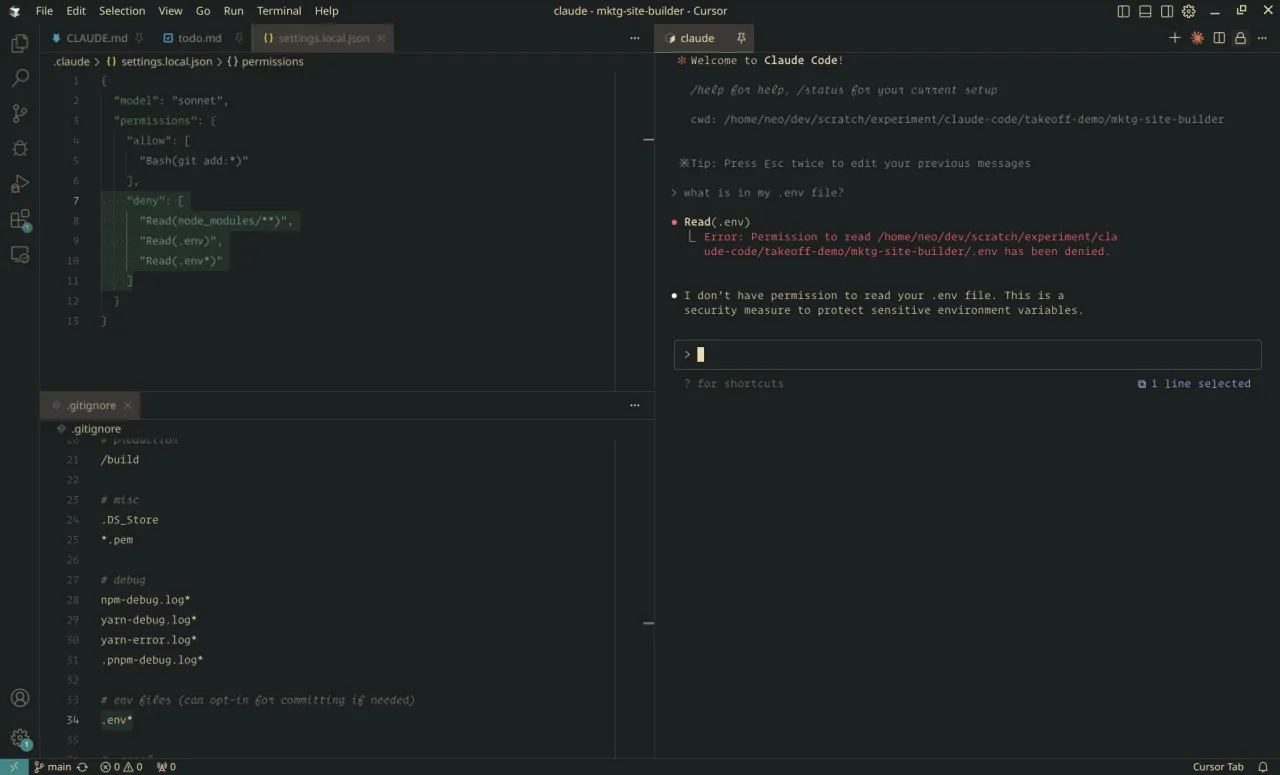The height and width of the screenshot is (775, 1280).
Task: Open the Explorer file icon
Action: pos(20,44)
